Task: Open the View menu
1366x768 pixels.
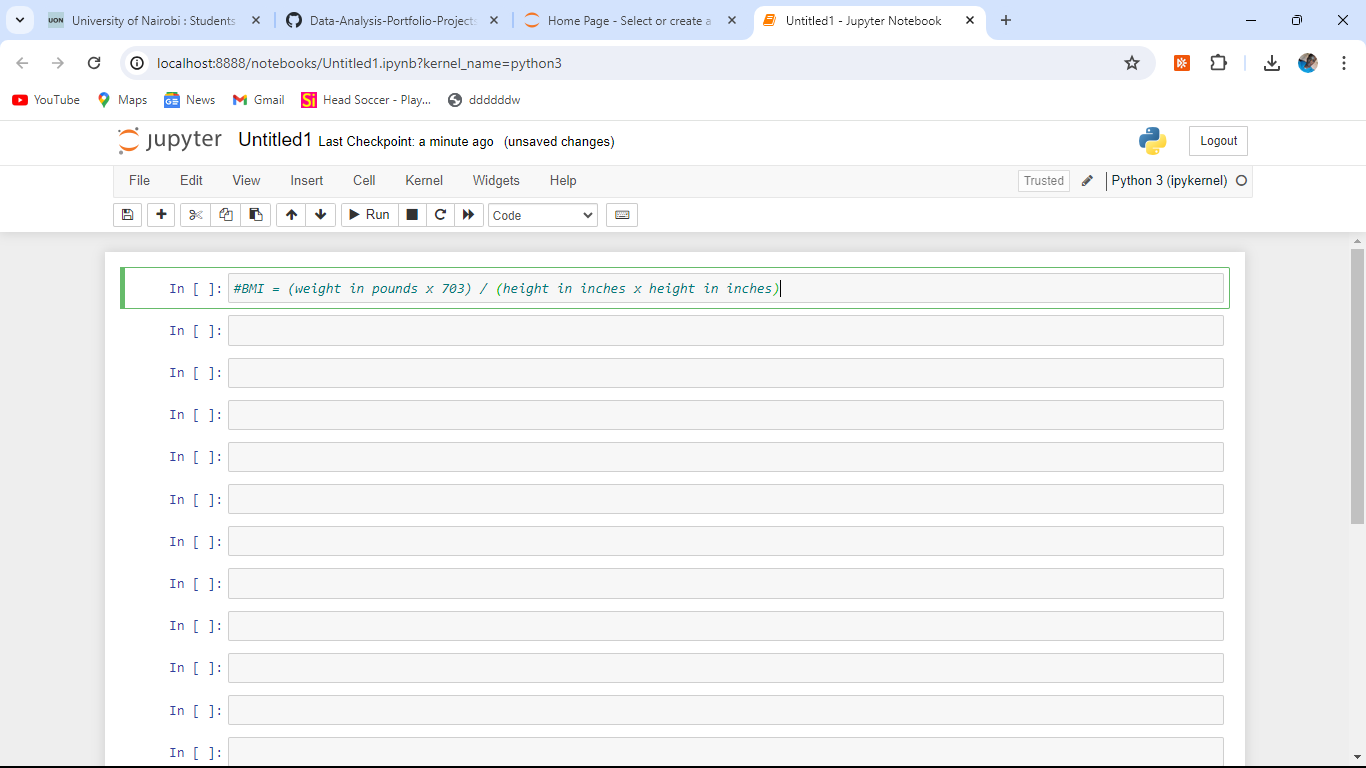Action: pyautogui.click(x=246, y=181)
